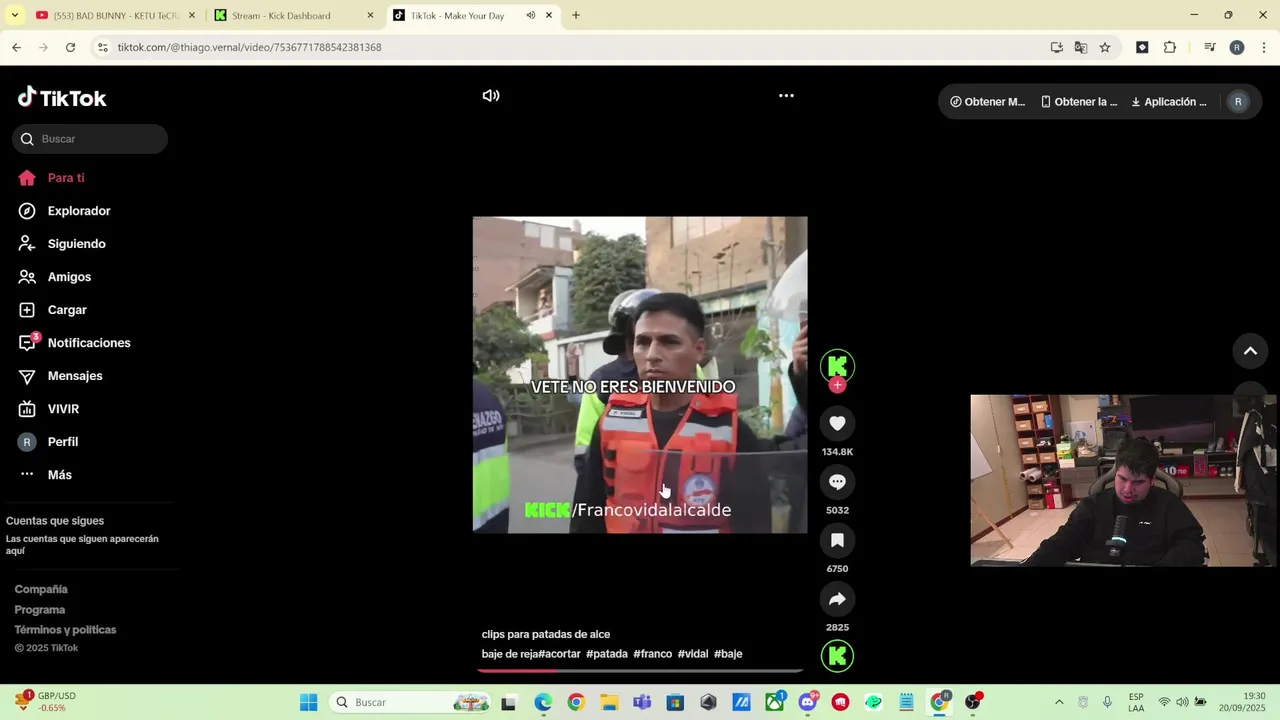Screen dimensions: 1280x720
Task: Mute the TikTok video sound
Action: coord(491,96)
